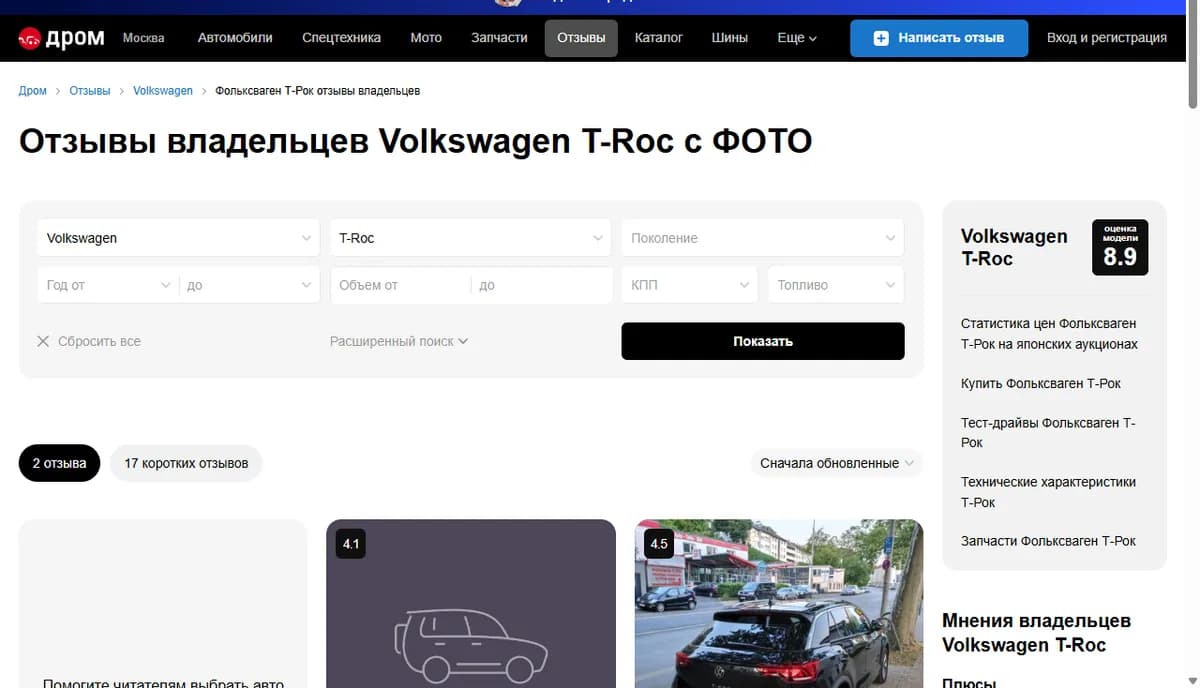Click the Объем от input field
The width and height of the screenshot is (1200, 688).
pos(400,285)
